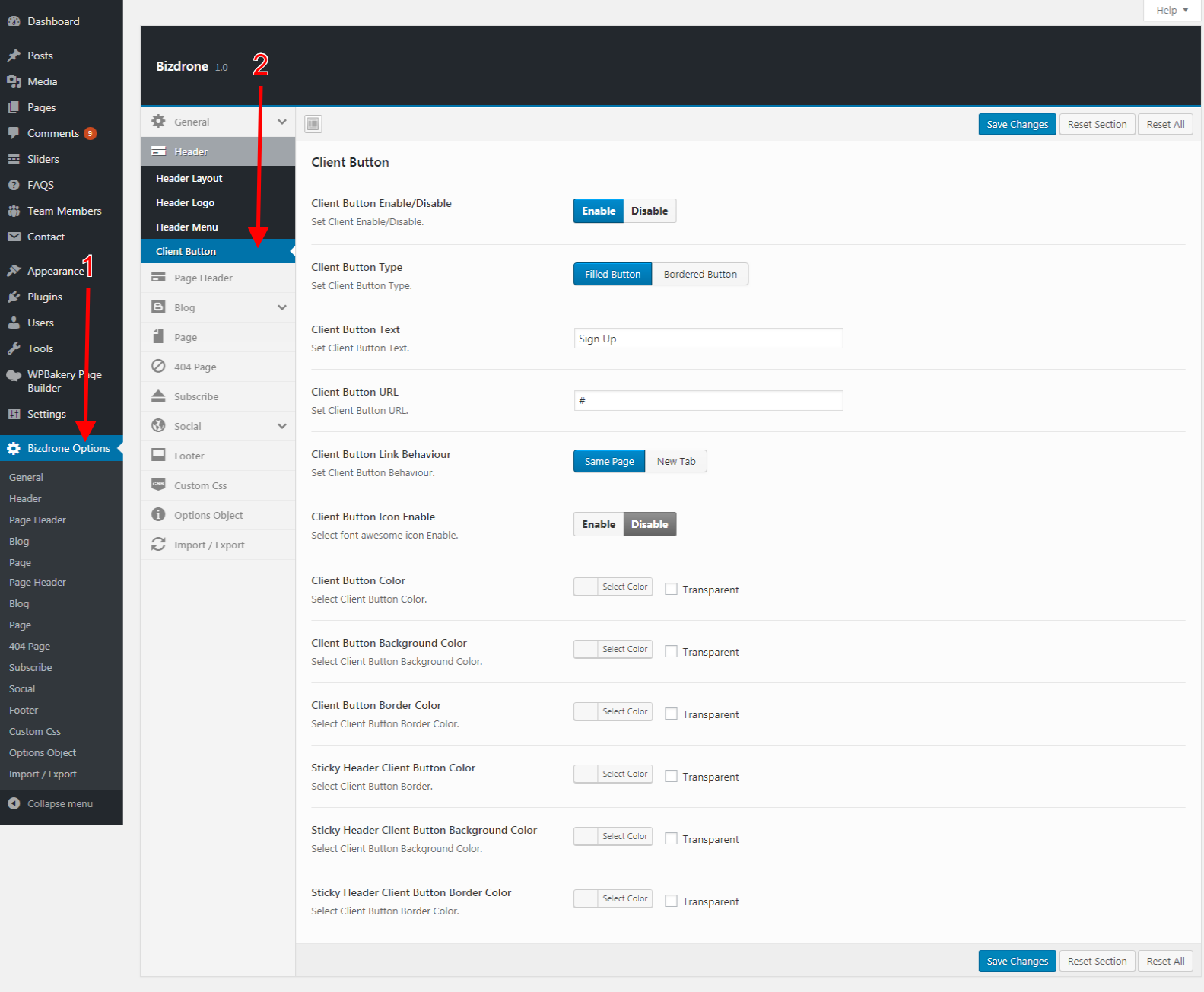This screenshot has height=992, width=1204.
Task: Click top Save Changes button
Action: click(1017, 124)
